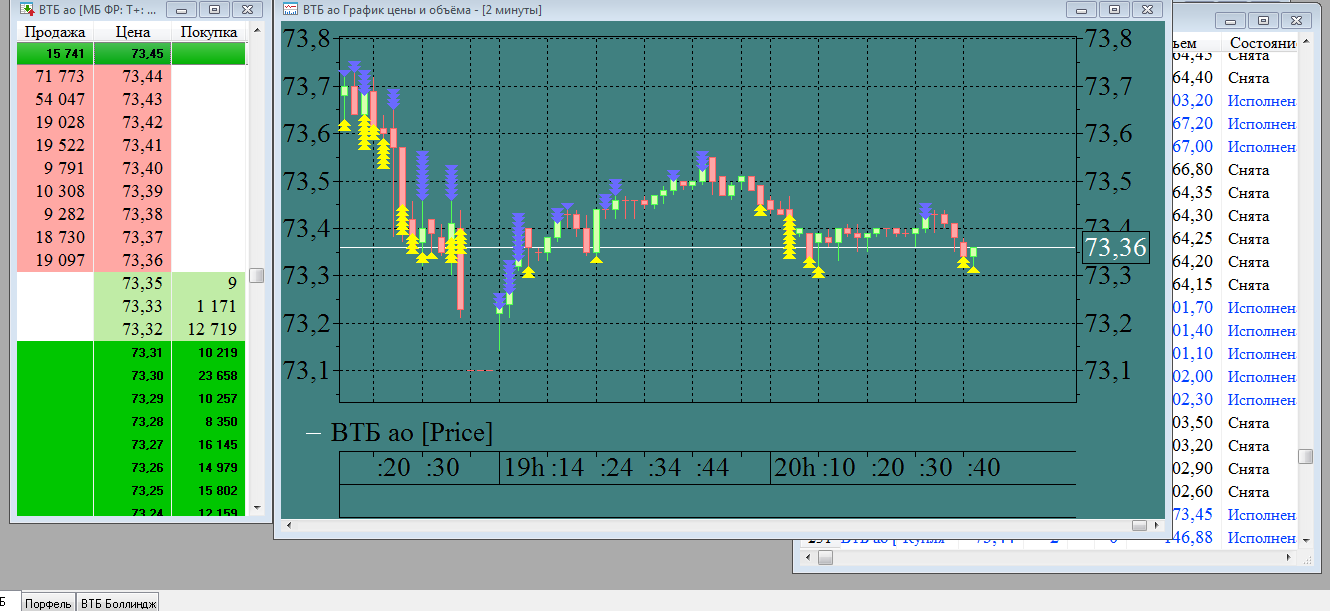Click Снята status in the 64,15 row
The width and height of the screenshot is (1330, 611).
pyautogui.click(x=1248, y=284)
